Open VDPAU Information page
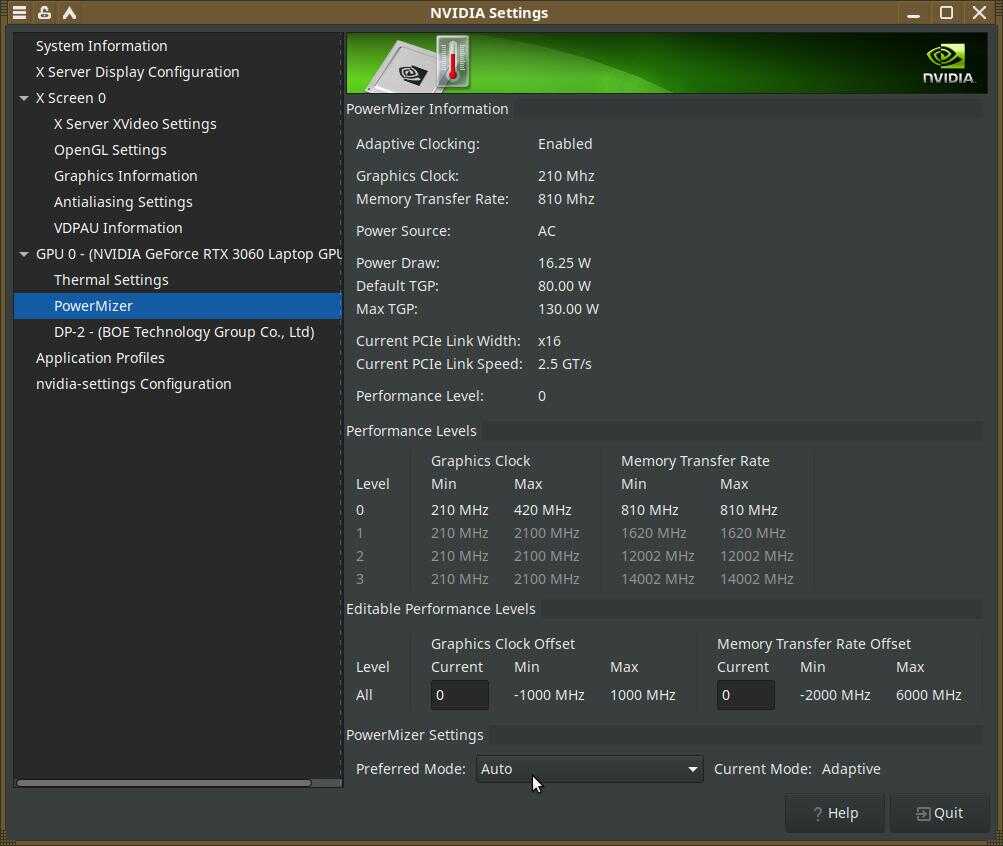This screenshot has width=1003, height=846. click(x=118, y=228)
